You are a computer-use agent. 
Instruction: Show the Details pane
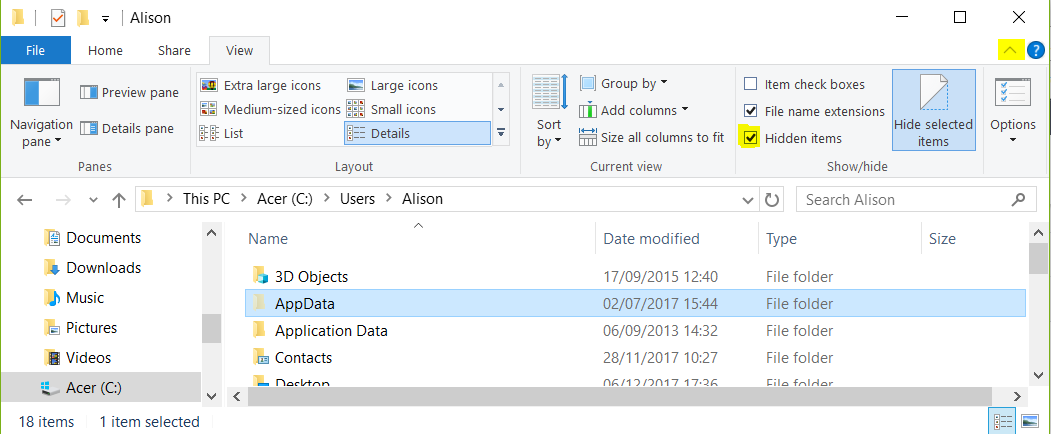127,128
